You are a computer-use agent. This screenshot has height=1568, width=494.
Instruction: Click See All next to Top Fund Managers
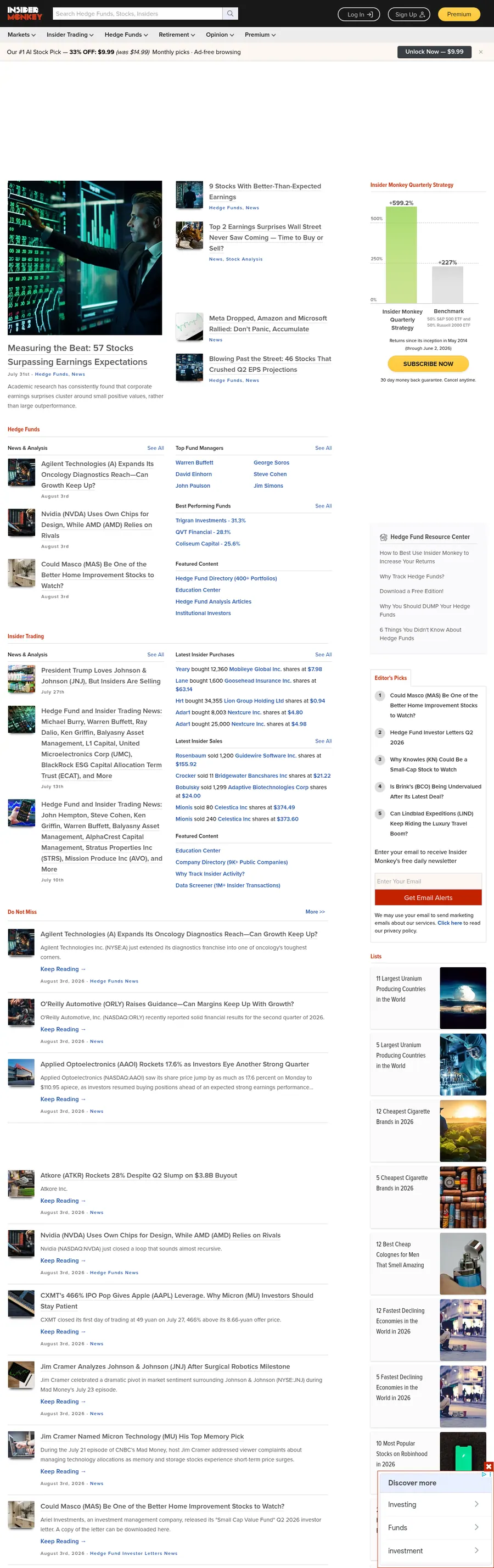point(323,448)
